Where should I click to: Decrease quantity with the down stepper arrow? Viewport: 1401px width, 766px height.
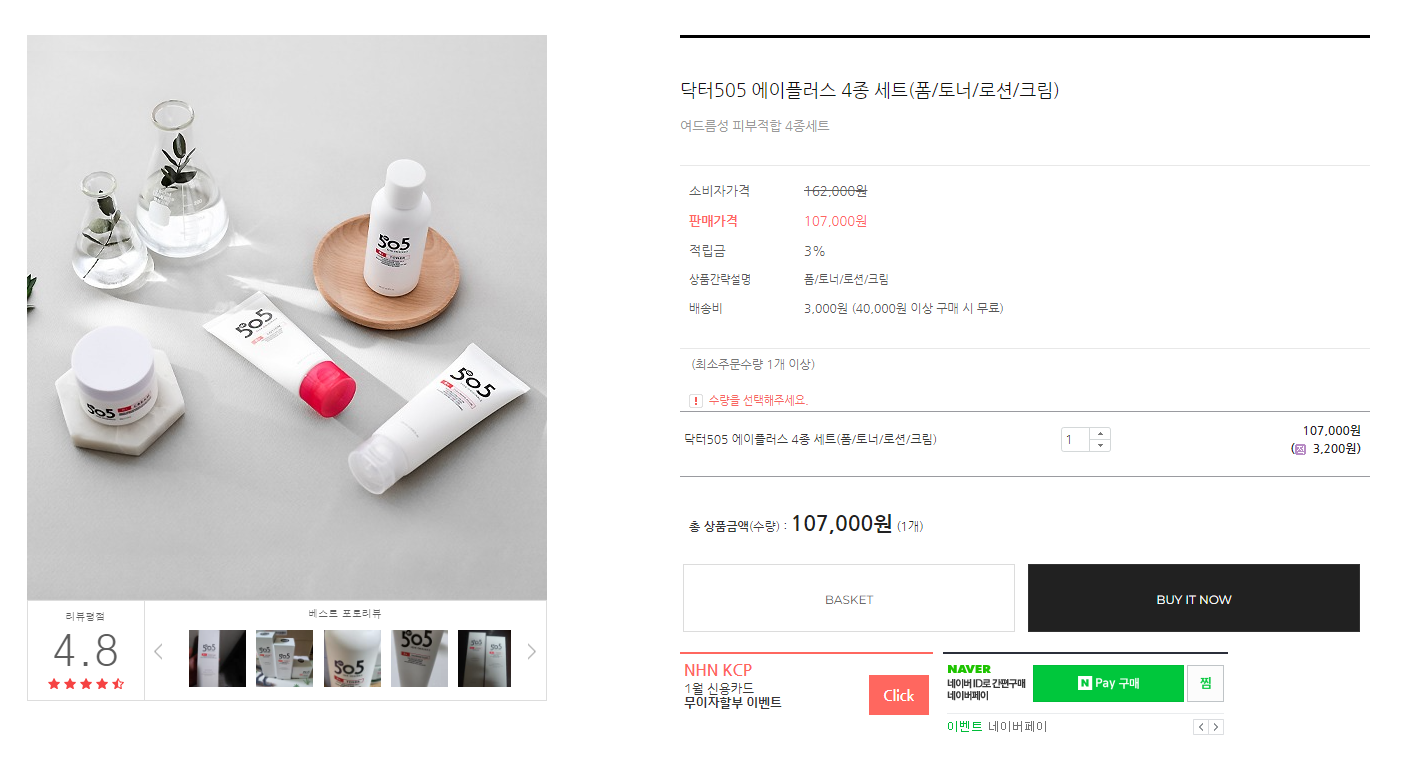click(x=1100, y=446)
